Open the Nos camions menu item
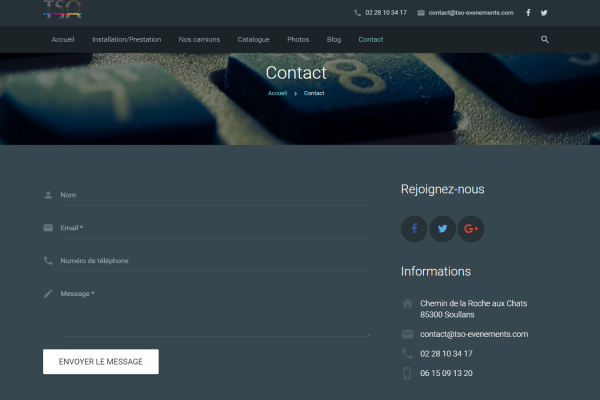The image size is (600, 400). coord(199,39)
